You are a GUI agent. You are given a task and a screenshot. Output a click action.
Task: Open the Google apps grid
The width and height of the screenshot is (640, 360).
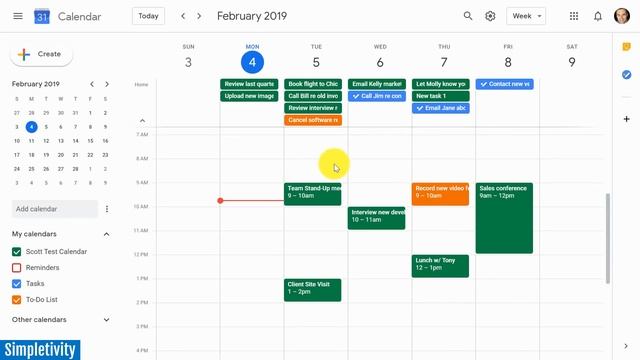tap(574, 16)
